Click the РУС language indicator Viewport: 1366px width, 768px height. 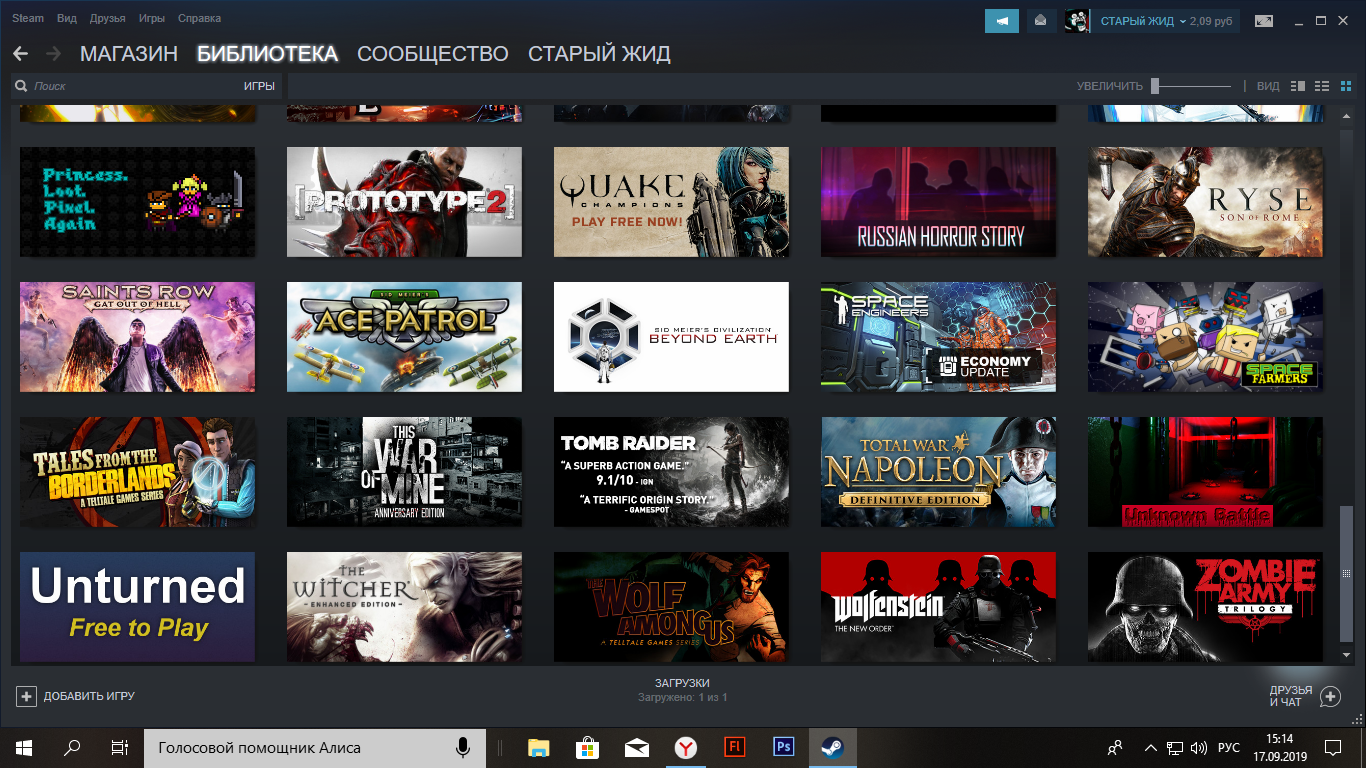pyautogui.click(x=1229, y=747)
